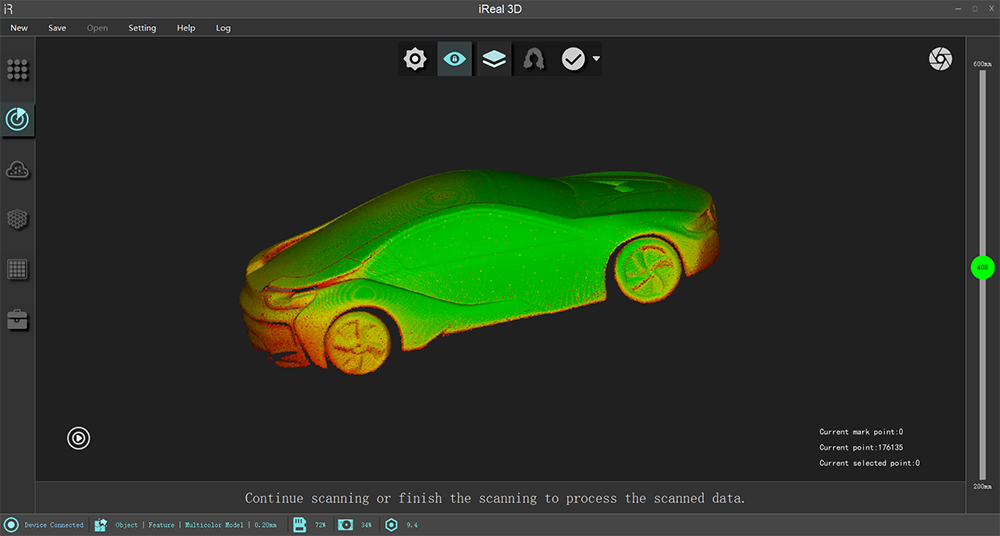Open scan settings gear in top toolbar
The image size is (1000, 536).
point(415,60)
